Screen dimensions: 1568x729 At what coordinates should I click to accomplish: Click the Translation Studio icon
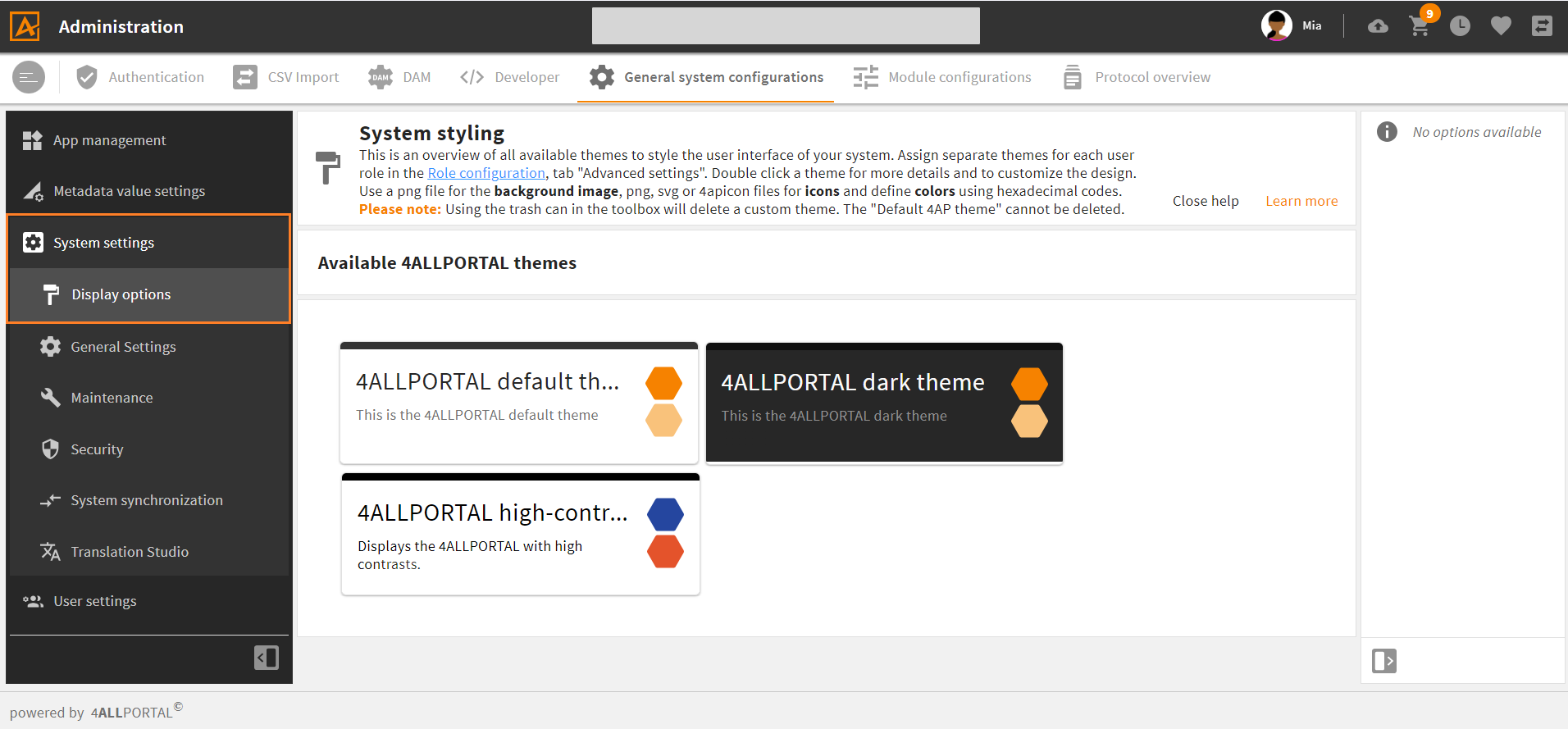(x=50, y=552)
